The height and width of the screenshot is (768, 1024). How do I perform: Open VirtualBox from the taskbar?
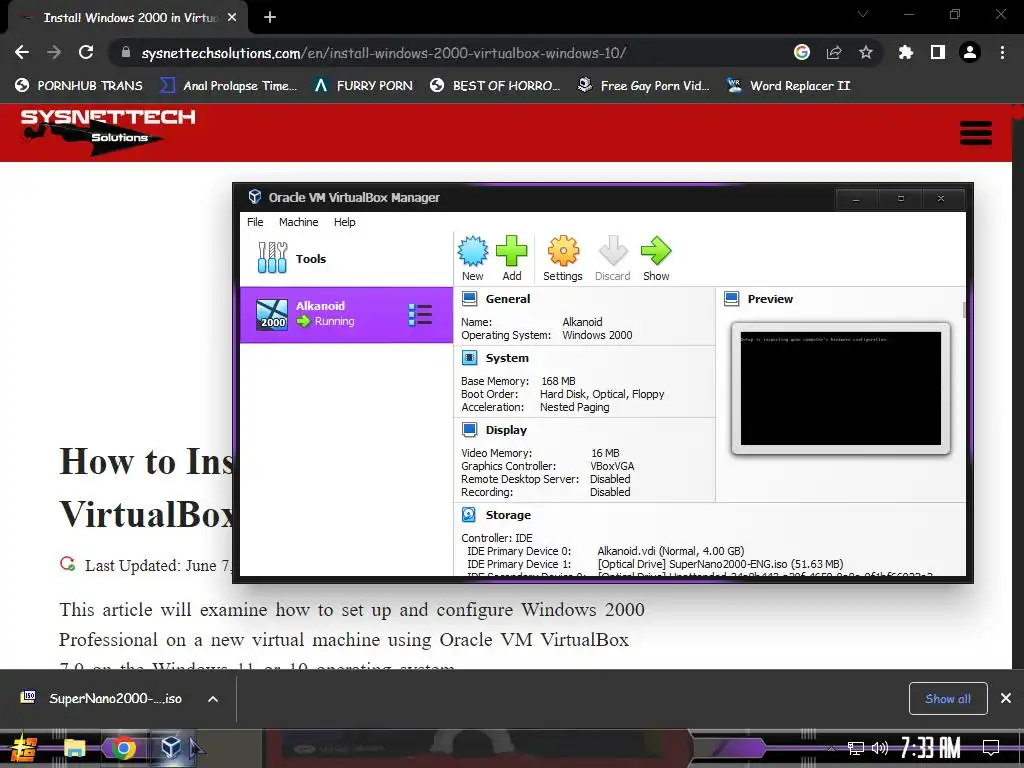[171, 747]
